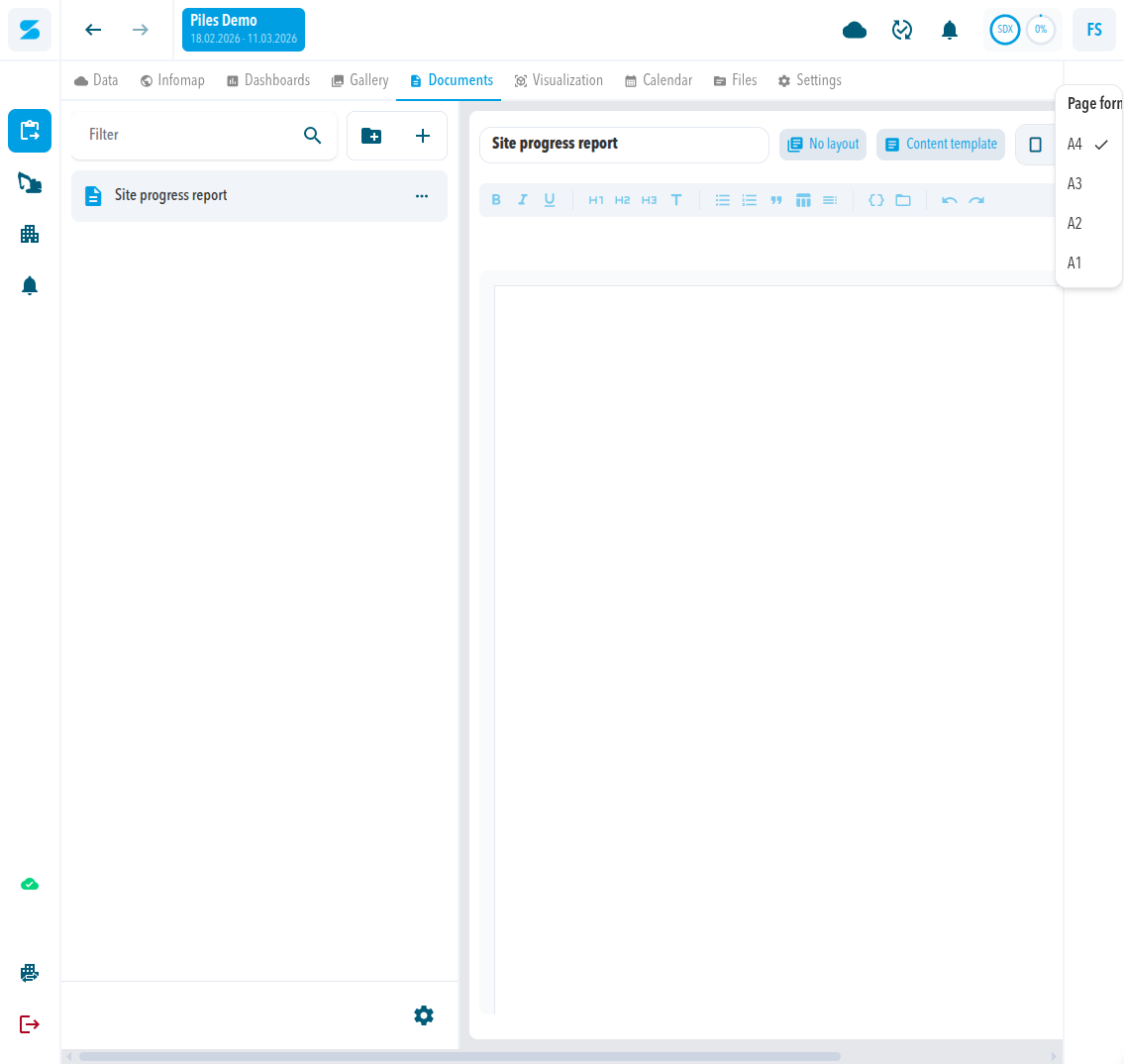Open notifications bell in the header
Image resolution: width=1124 pixels, height=1064 pixels.
(949, 30)
